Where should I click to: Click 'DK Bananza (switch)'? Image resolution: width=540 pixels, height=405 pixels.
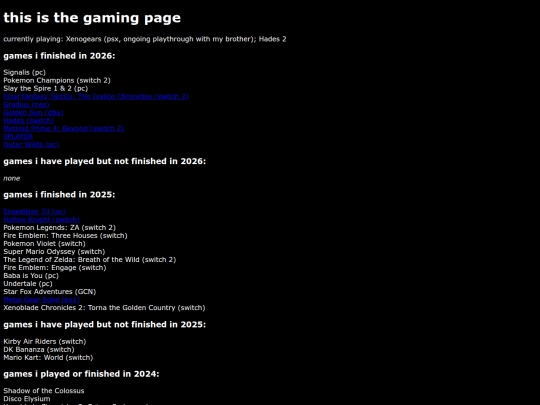[39, 350]
